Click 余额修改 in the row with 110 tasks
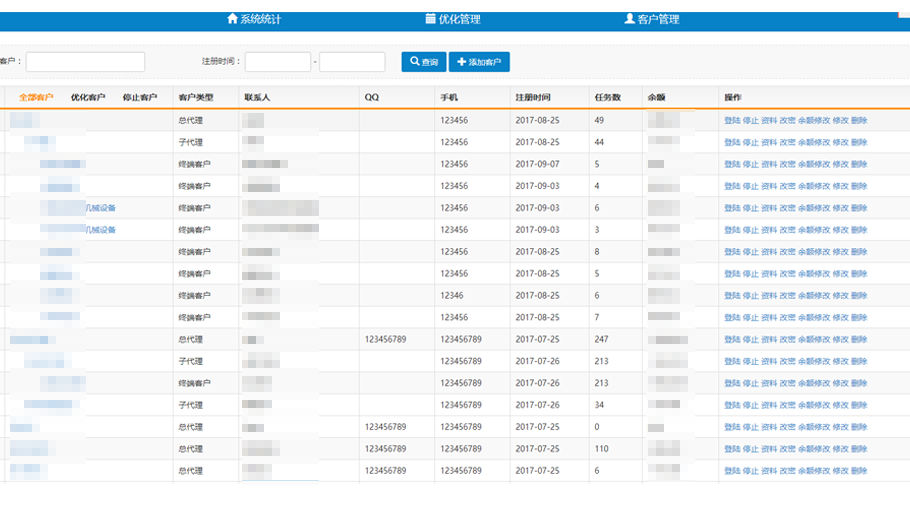The width and height of the screenshot is (910, 510). (813, 450)
